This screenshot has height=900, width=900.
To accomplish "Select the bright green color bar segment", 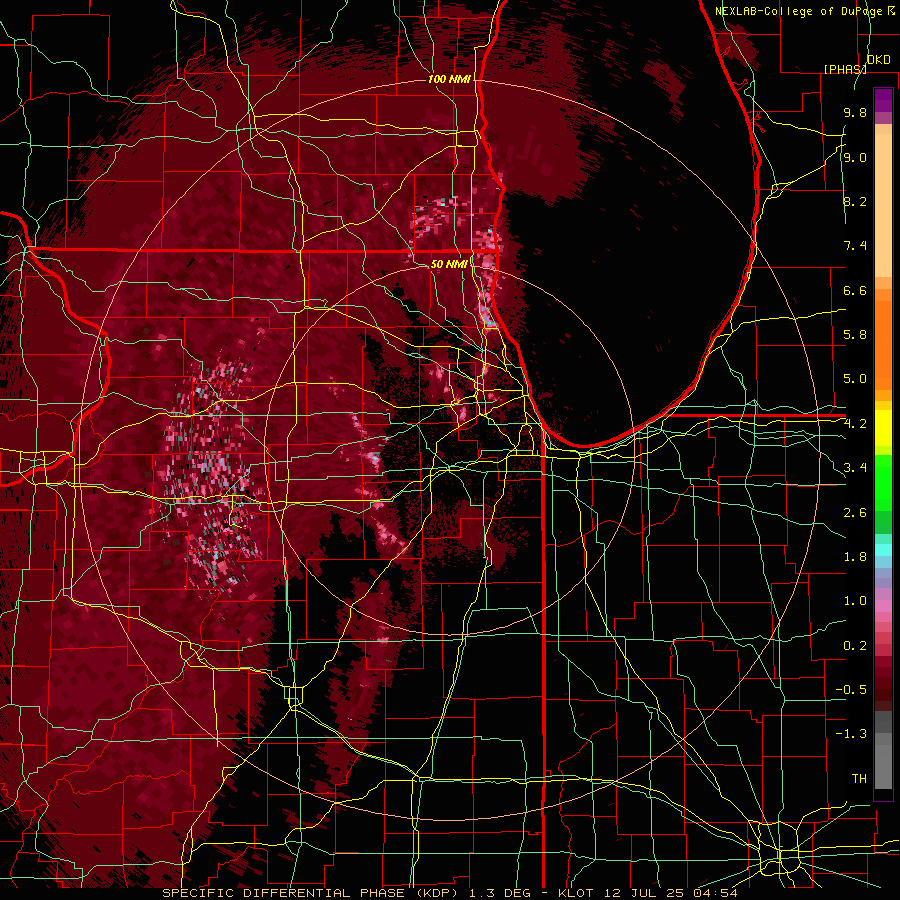I will [x=883, y=482].
